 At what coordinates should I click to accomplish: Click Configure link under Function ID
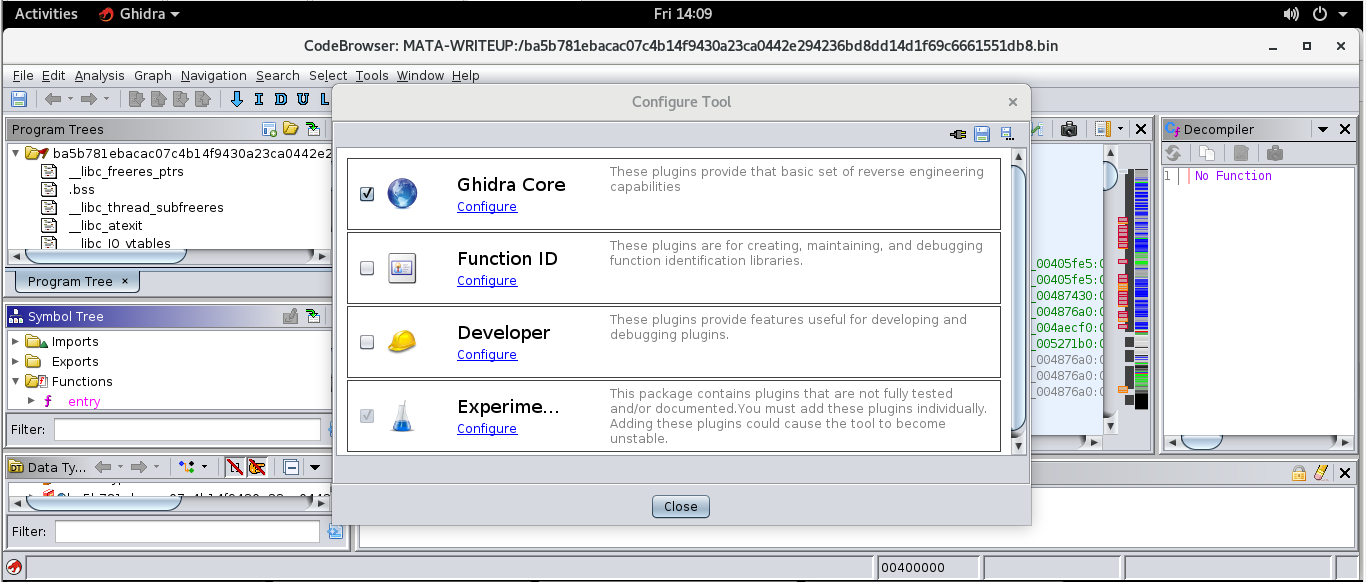click(487, 281)
